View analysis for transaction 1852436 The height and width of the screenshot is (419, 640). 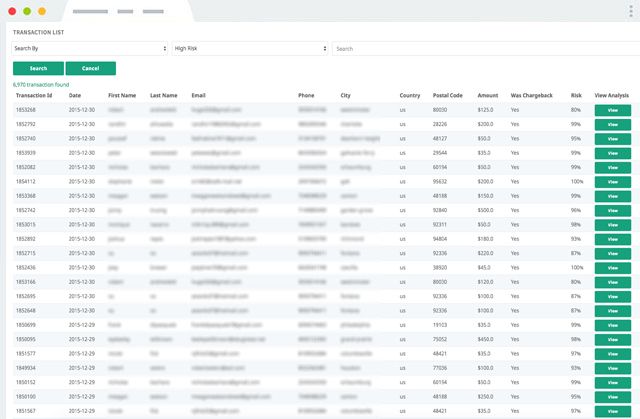[x=613, y=268]
